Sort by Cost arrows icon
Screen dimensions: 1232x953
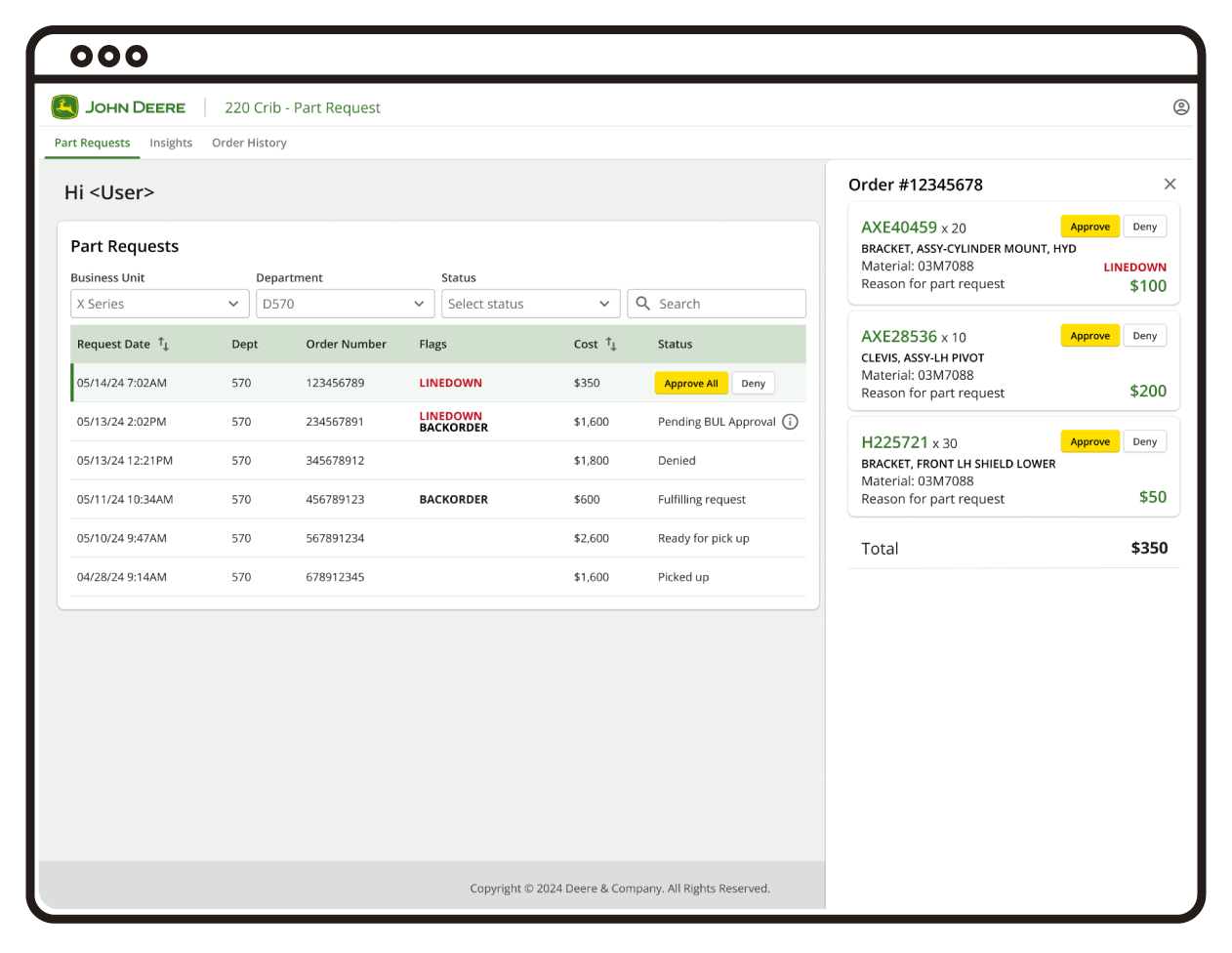point(611,344)
